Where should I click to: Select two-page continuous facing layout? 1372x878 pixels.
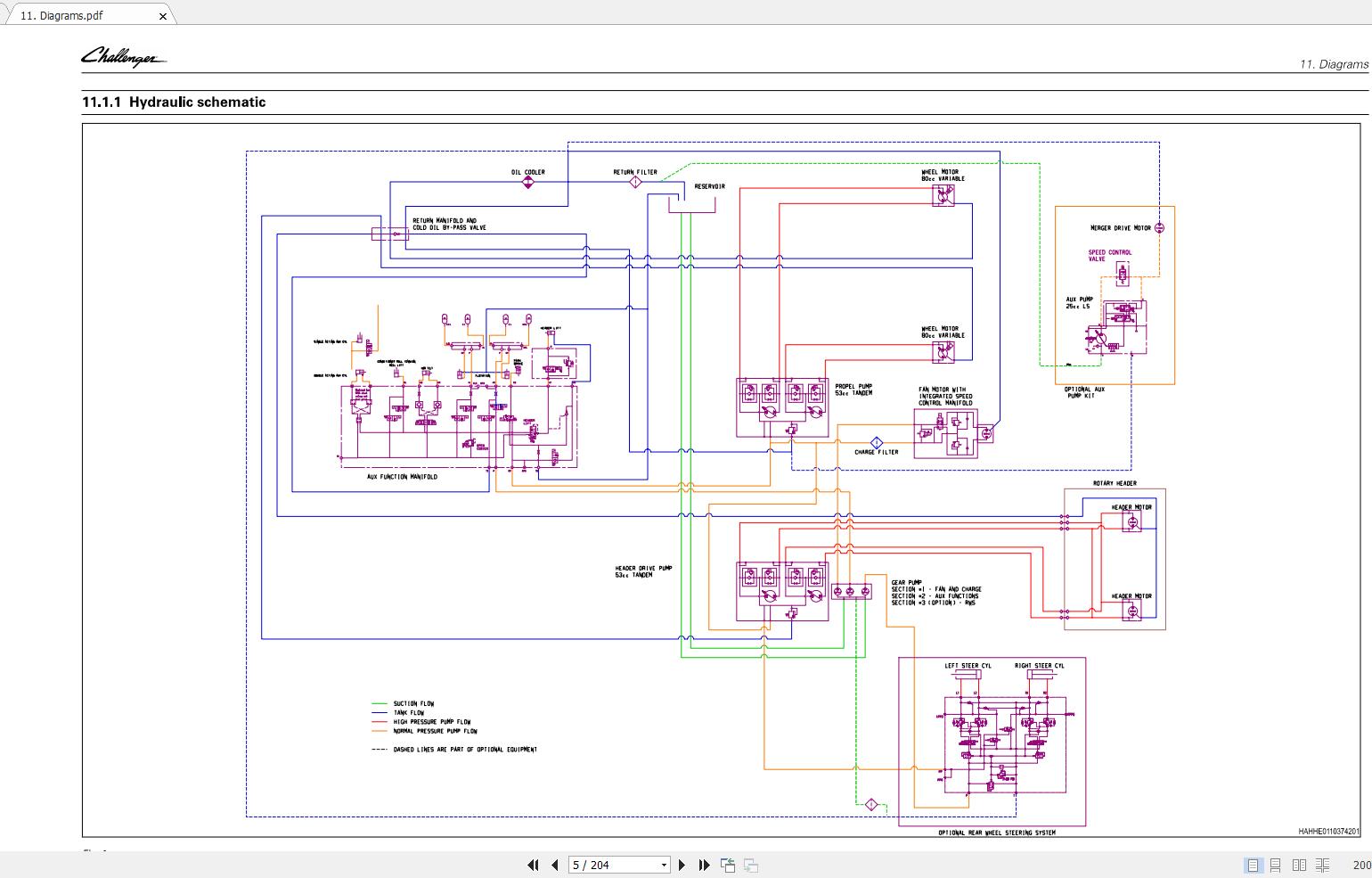(x=1323, y=865)
